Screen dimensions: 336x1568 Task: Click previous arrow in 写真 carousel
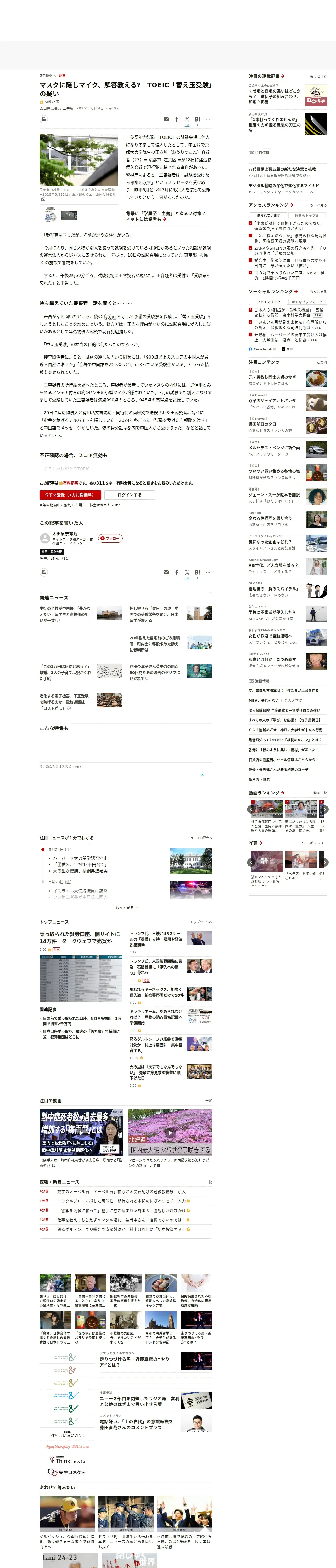pos(251,862)
